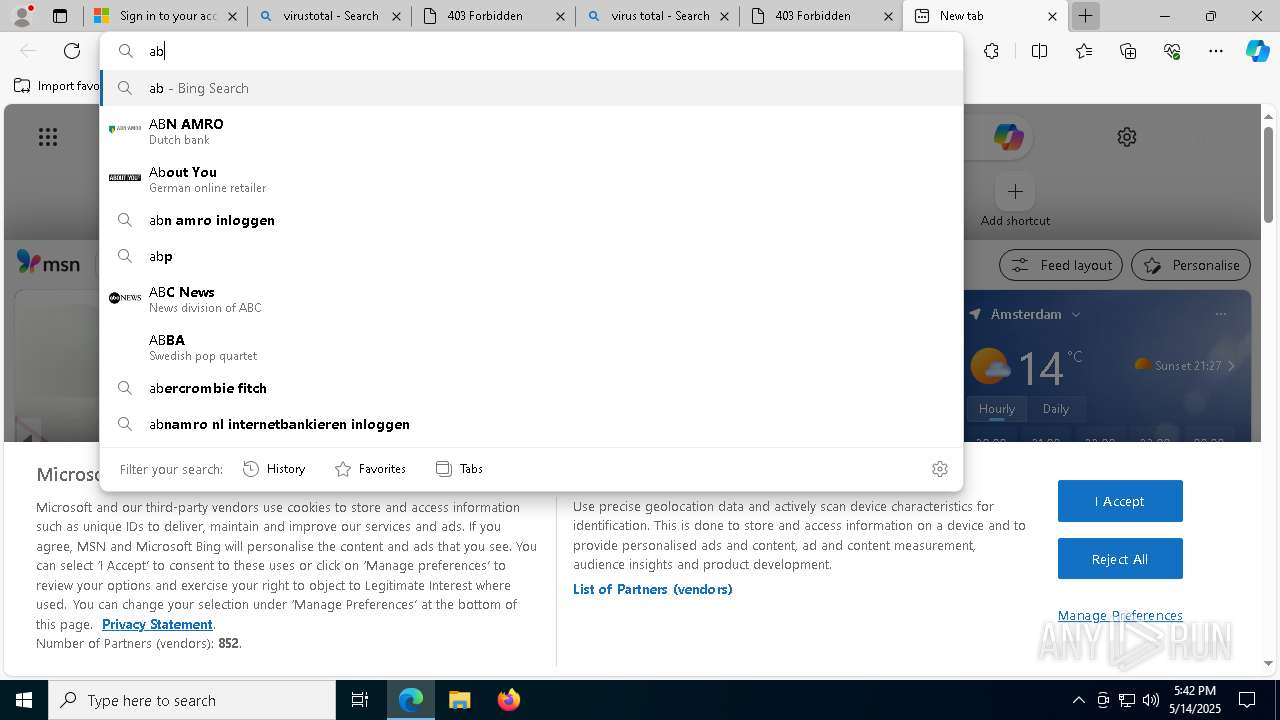Show hidden system tray icons chevron
This screenshot has width=1280, height=720.
(1078, 700)
